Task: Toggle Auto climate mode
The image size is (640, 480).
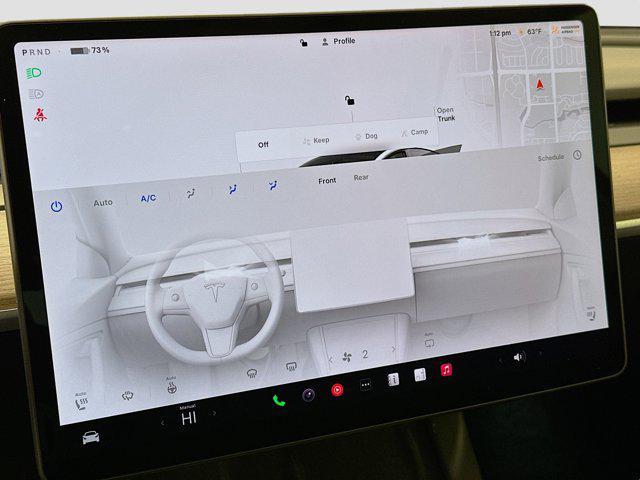Action: (x=103, y=202)
